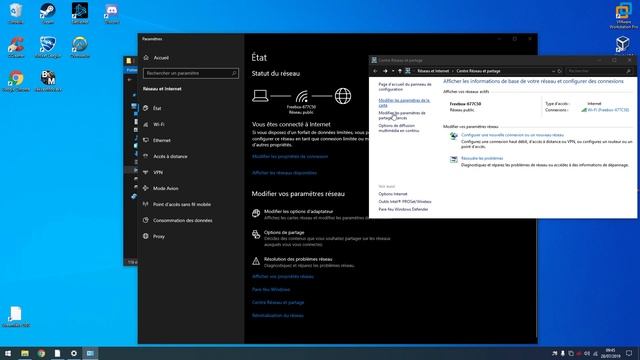Launch the Overwatch desktop shortcut

click(x=80, y=47)
